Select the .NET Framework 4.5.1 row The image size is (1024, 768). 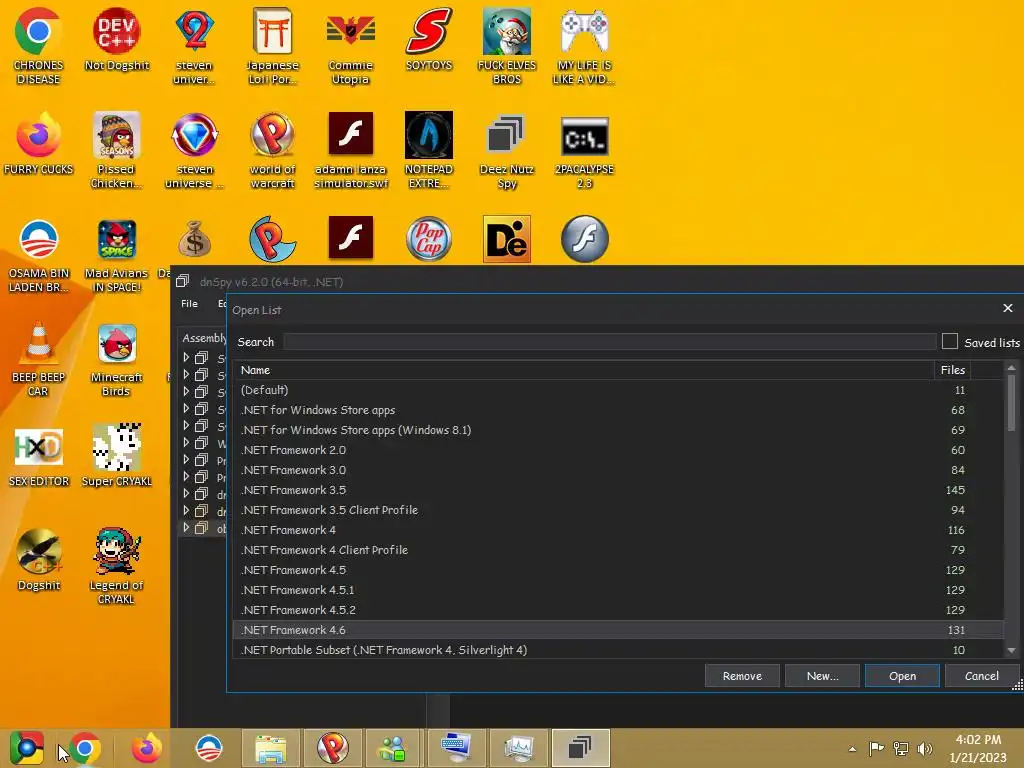618,590
